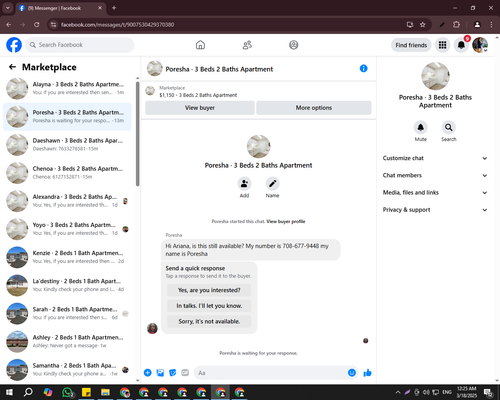Screen dimensions: 500x400
Task: Open Windows taskbar search
Action: point(28,392)
